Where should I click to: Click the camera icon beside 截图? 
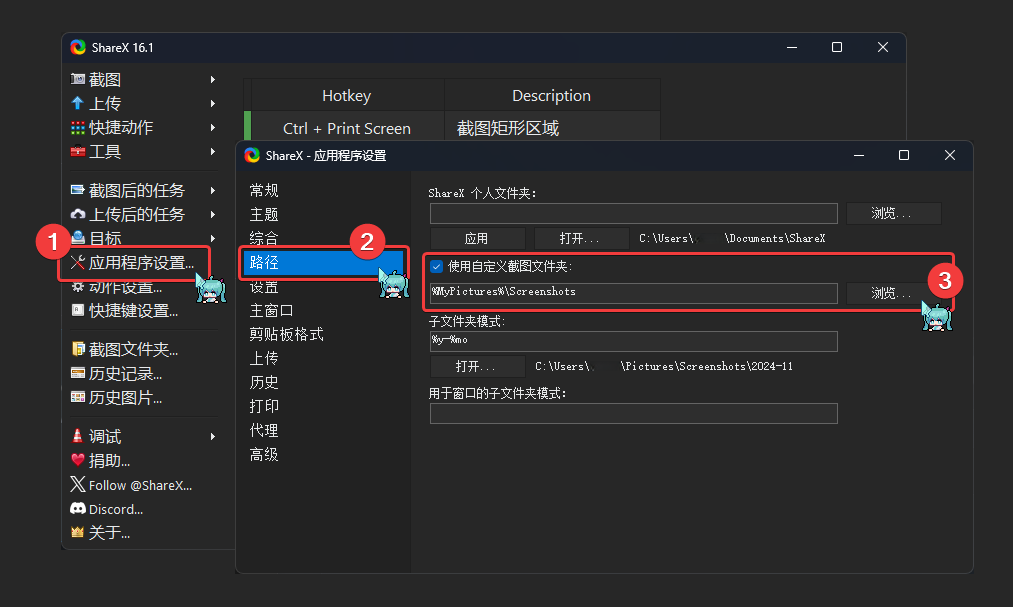point(78,79)
